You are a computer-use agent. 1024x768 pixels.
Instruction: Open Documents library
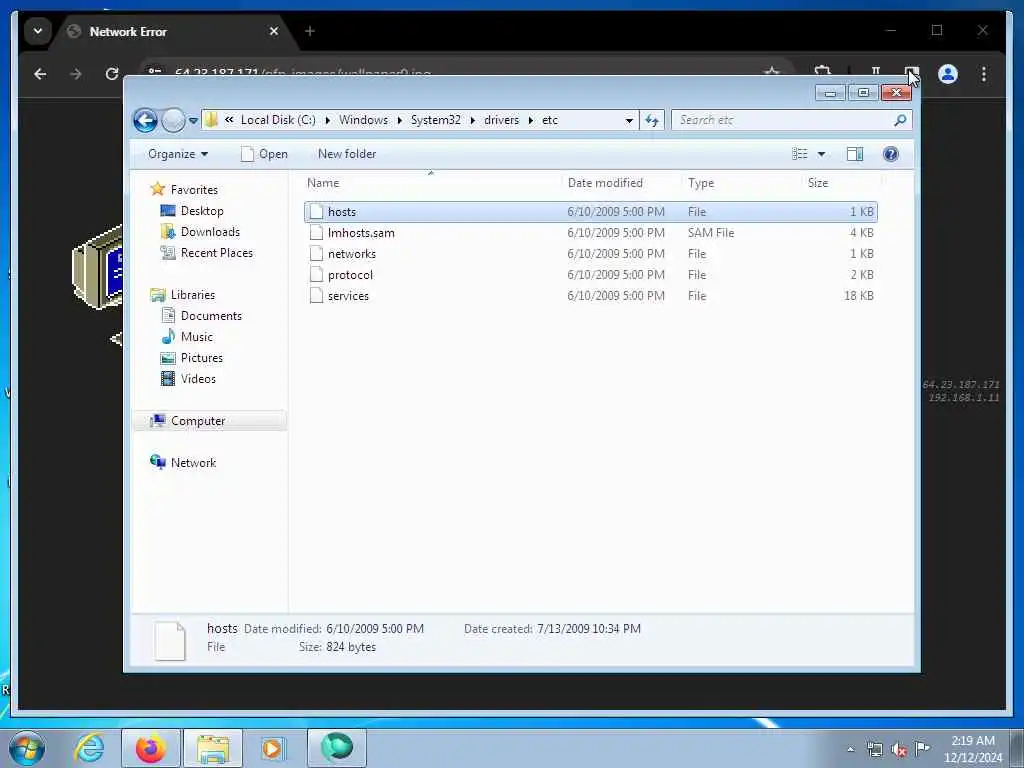click(x=201, y=316)
